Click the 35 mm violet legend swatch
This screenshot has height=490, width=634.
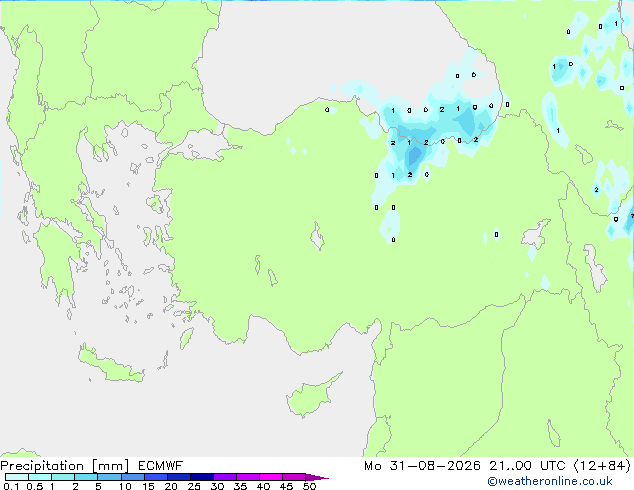(248, 477)
